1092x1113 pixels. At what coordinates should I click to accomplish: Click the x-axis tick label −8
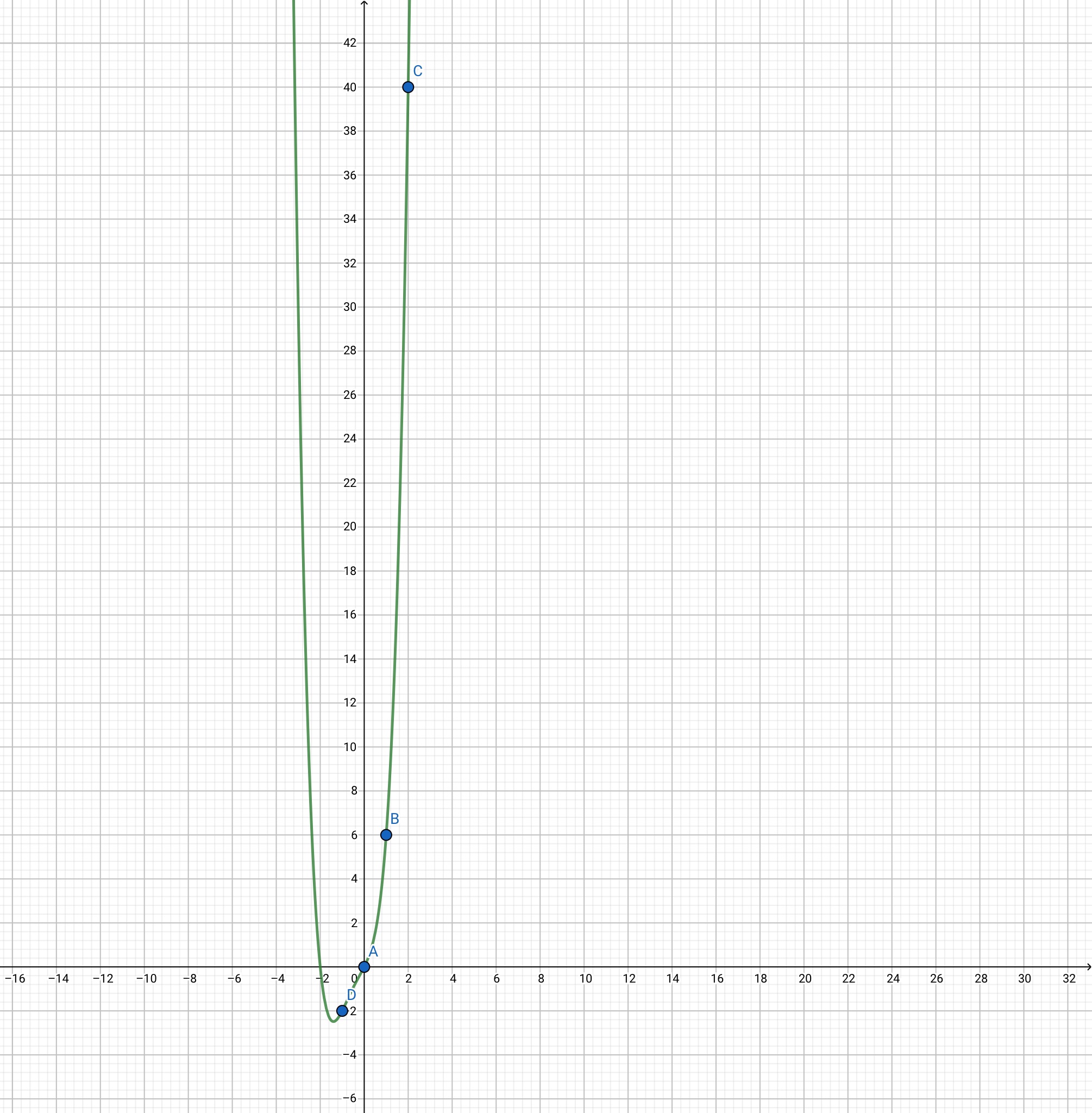click(x=190, y=979)
